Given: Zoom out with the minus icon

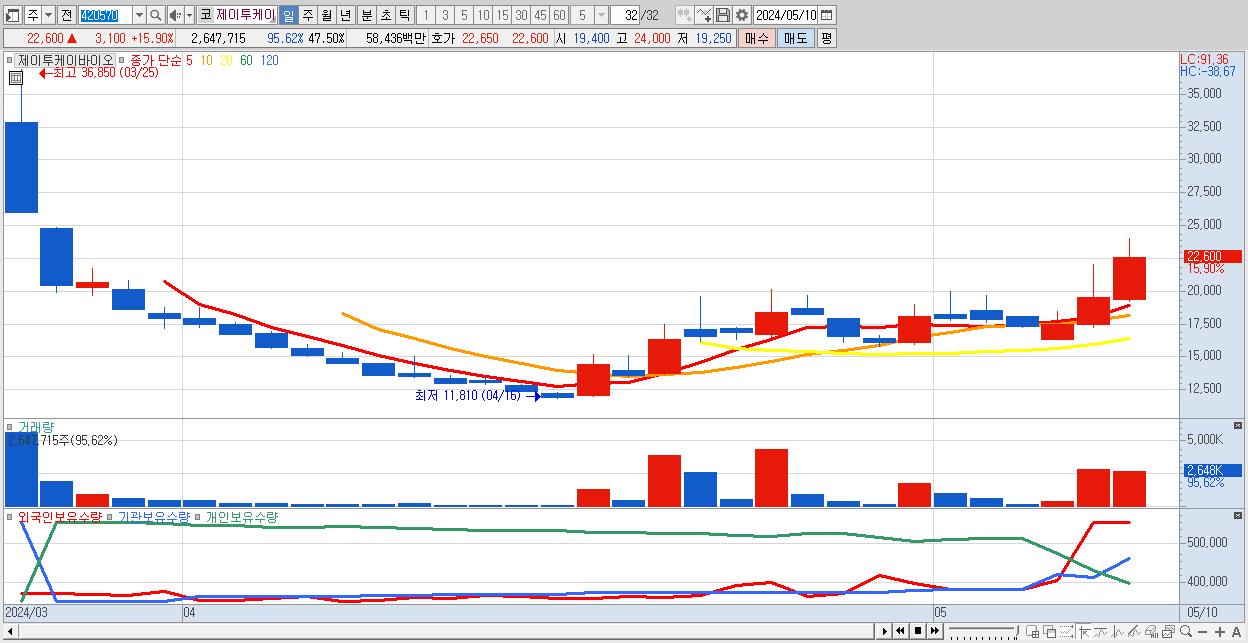Looking at the screenshot, I should coord(1203,631).
